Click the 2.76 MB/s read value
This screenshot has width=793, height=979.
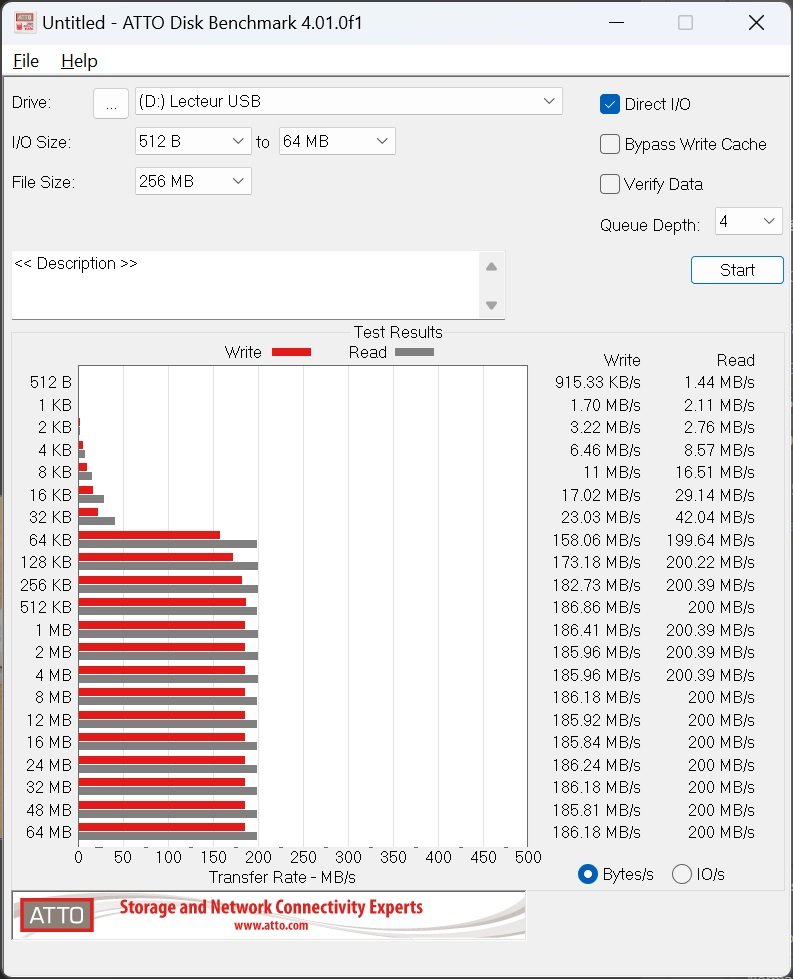pos(719,428)
